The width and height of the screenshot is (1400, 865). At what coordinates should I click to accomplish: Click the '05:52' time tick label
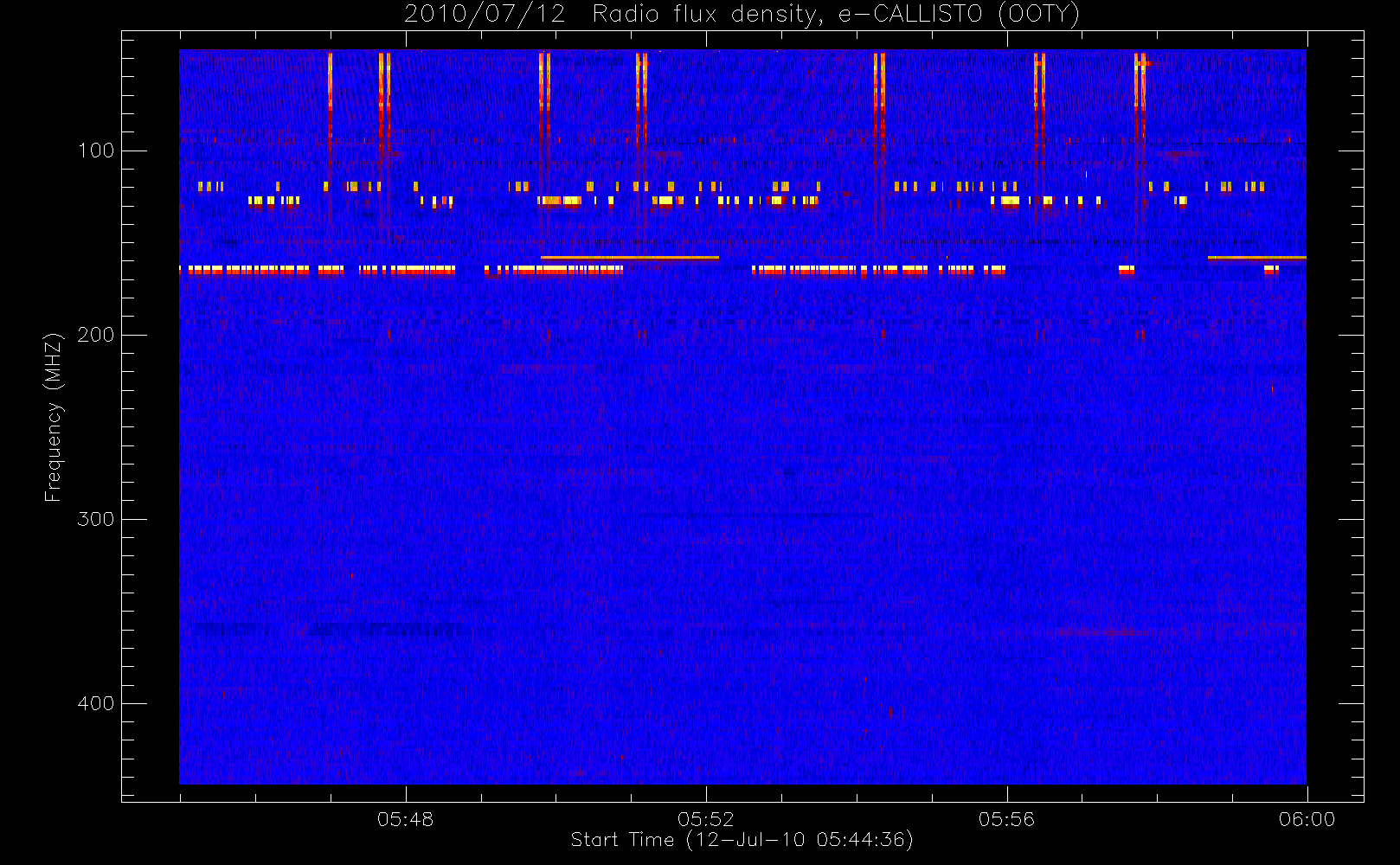pyautogui.click(x=706, y=819)
